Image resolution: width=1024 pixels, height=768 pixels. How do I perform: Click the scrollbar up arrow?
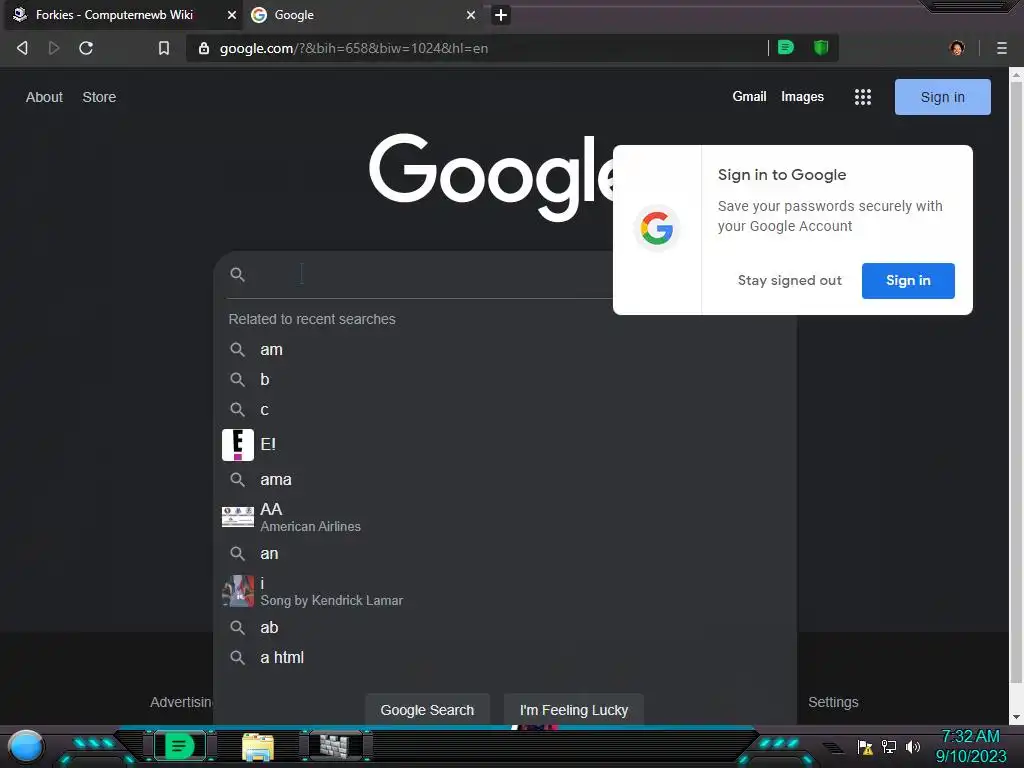[x=1016, y=74]
